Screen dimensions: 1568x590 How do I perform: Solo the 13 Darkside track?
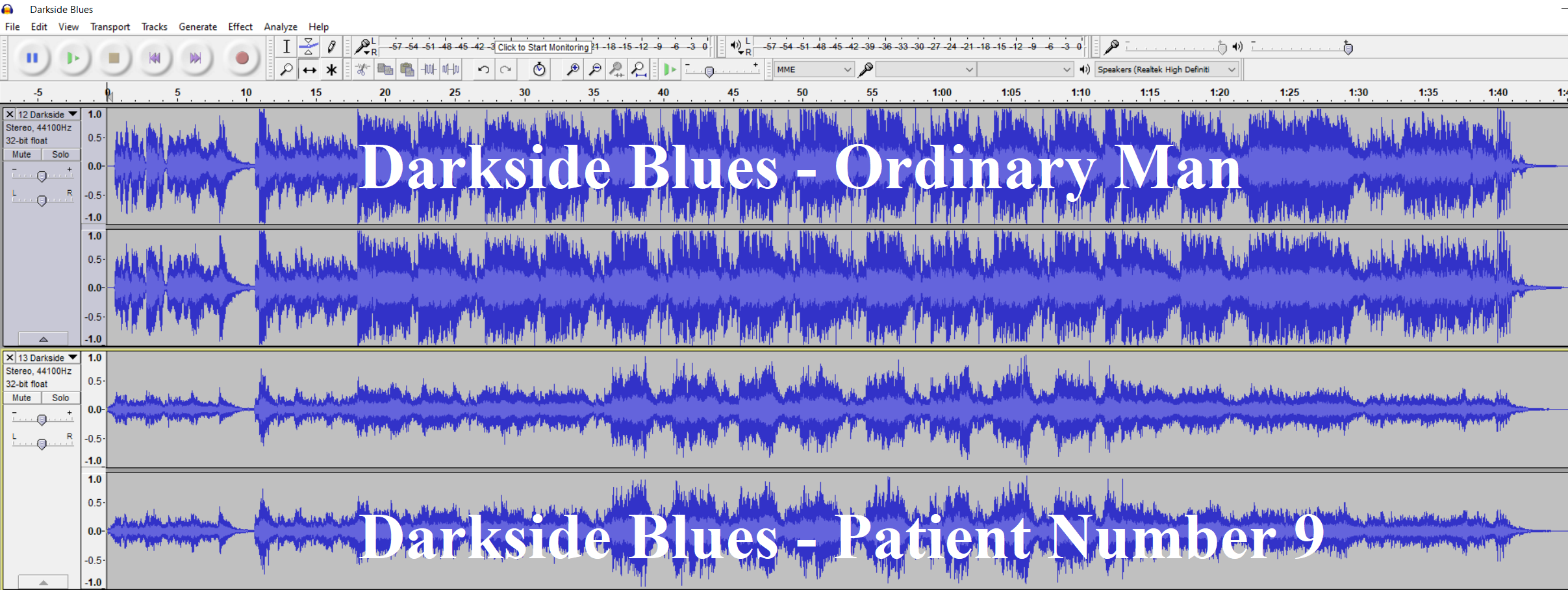pos(60,398)
